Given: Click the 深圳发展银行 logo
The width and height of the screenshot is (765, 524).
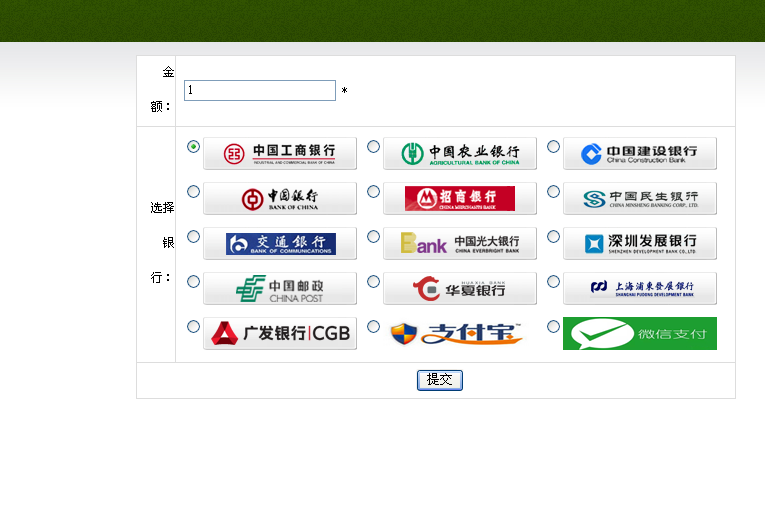Looking at the screenshot, I should click(x=640, y=243).
